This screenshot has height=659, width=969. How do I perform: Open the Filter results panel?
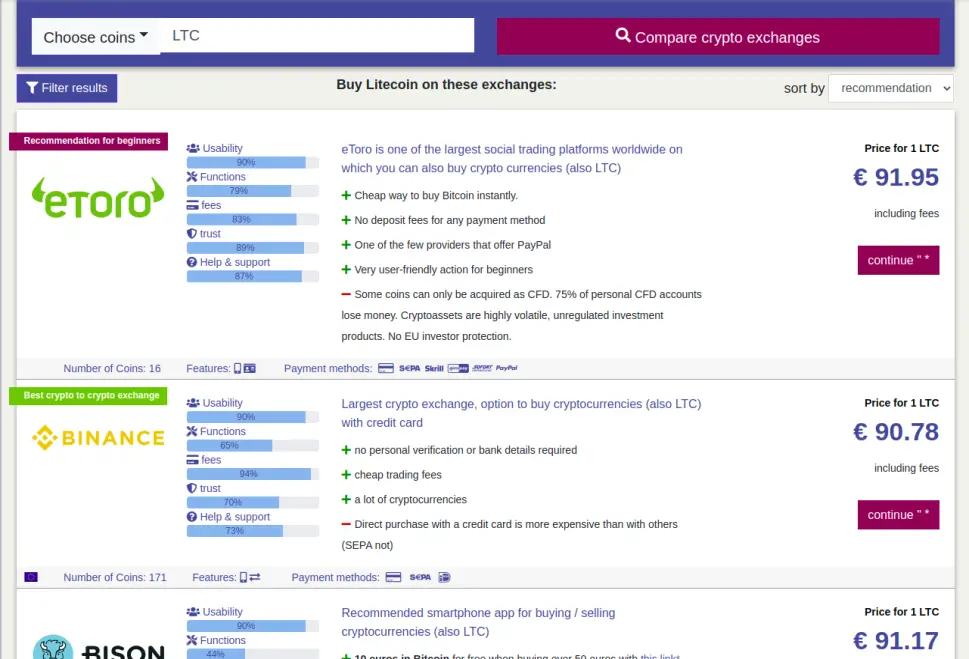67,88
